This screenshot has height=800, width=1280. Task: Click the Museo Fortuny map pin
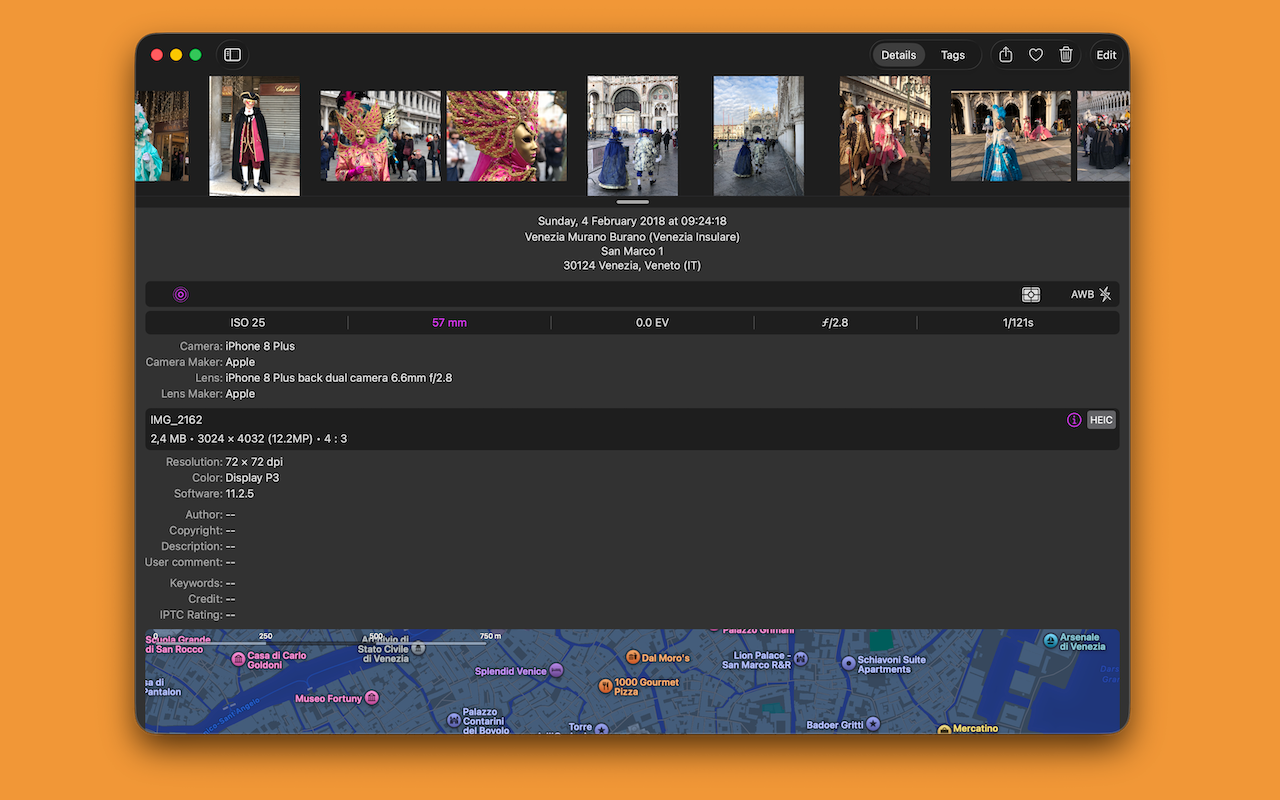371,698
